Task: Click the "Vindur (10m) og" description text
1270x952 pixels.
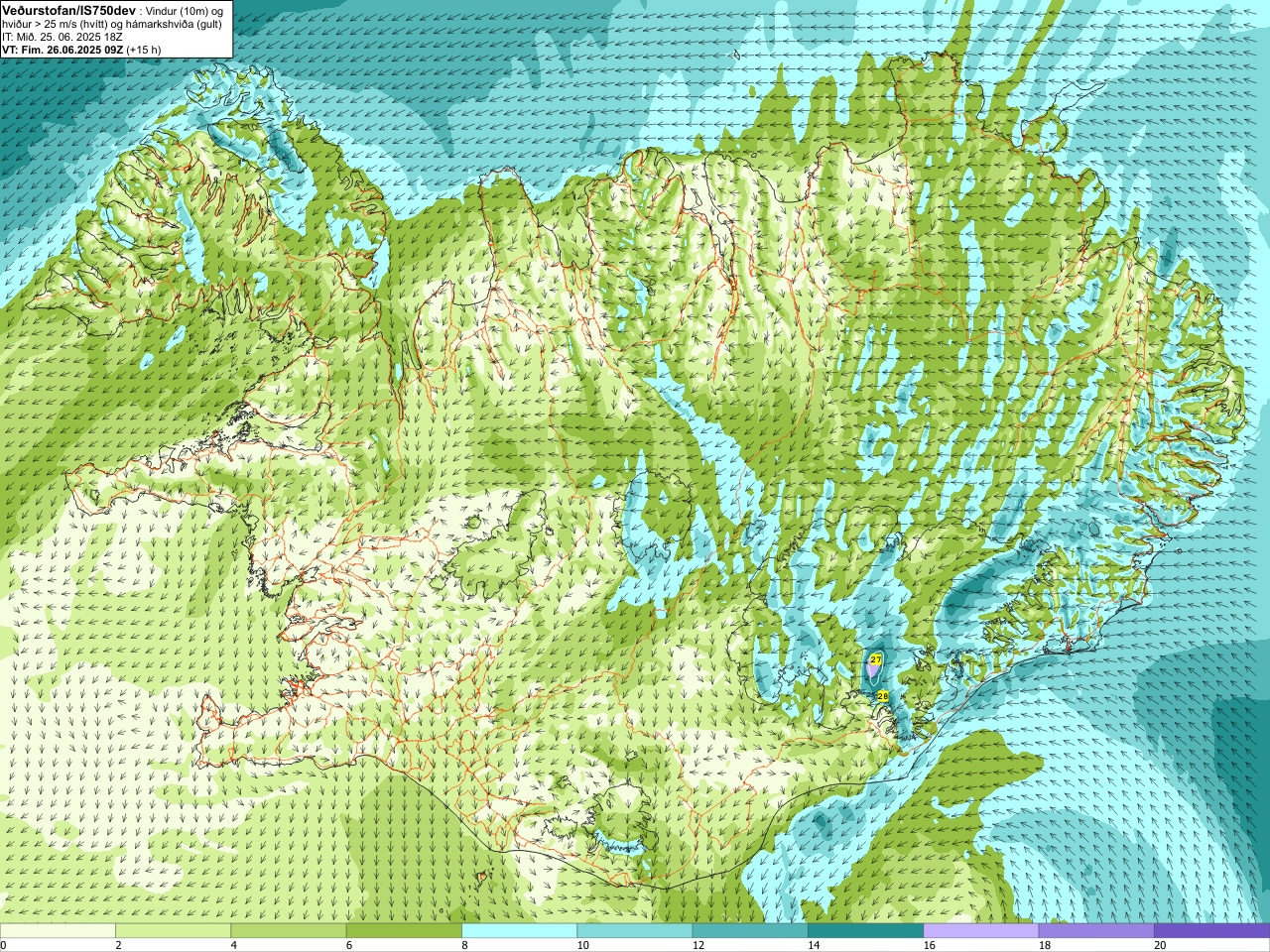Action: click(x=185, y=10)
